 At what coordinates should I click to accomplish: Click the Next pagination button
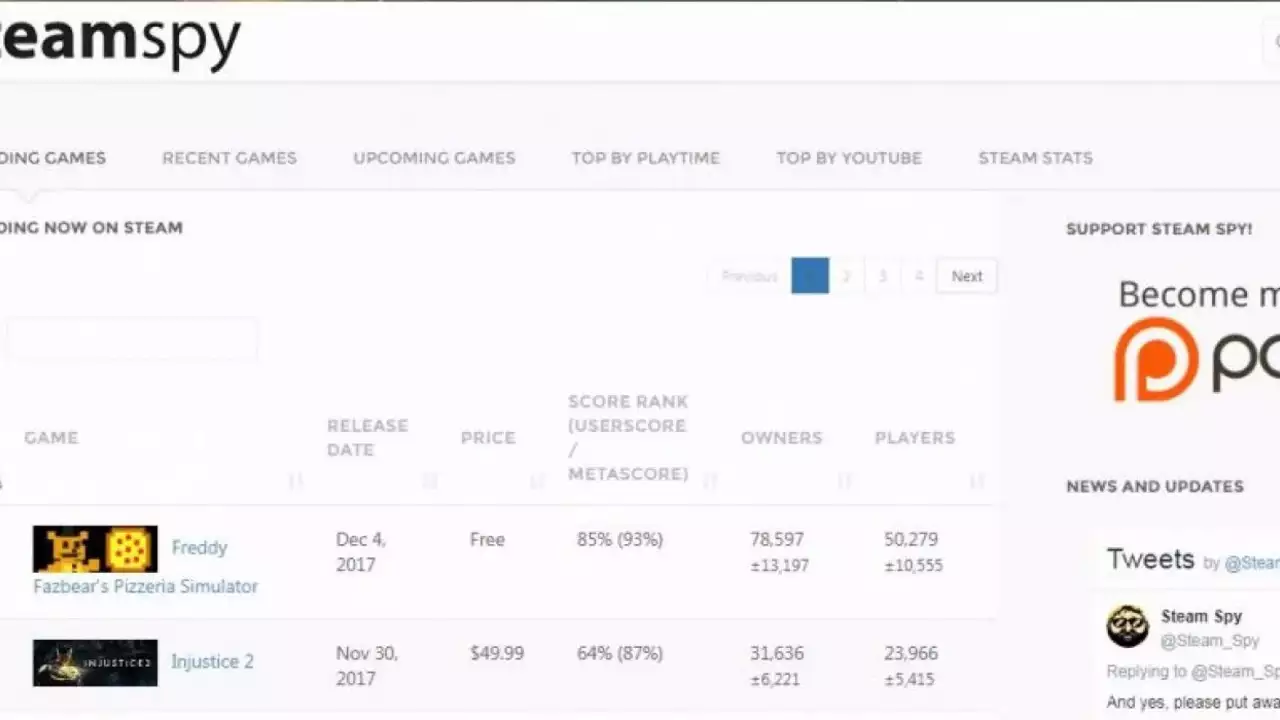[x=967, y=276]
